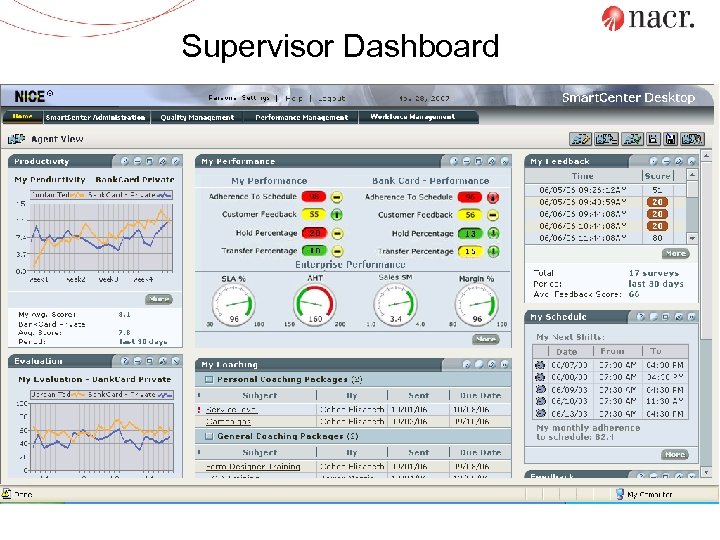Click the More button in the Productivity panel
This screenshot has width=720, height=540.
point(159,299)
